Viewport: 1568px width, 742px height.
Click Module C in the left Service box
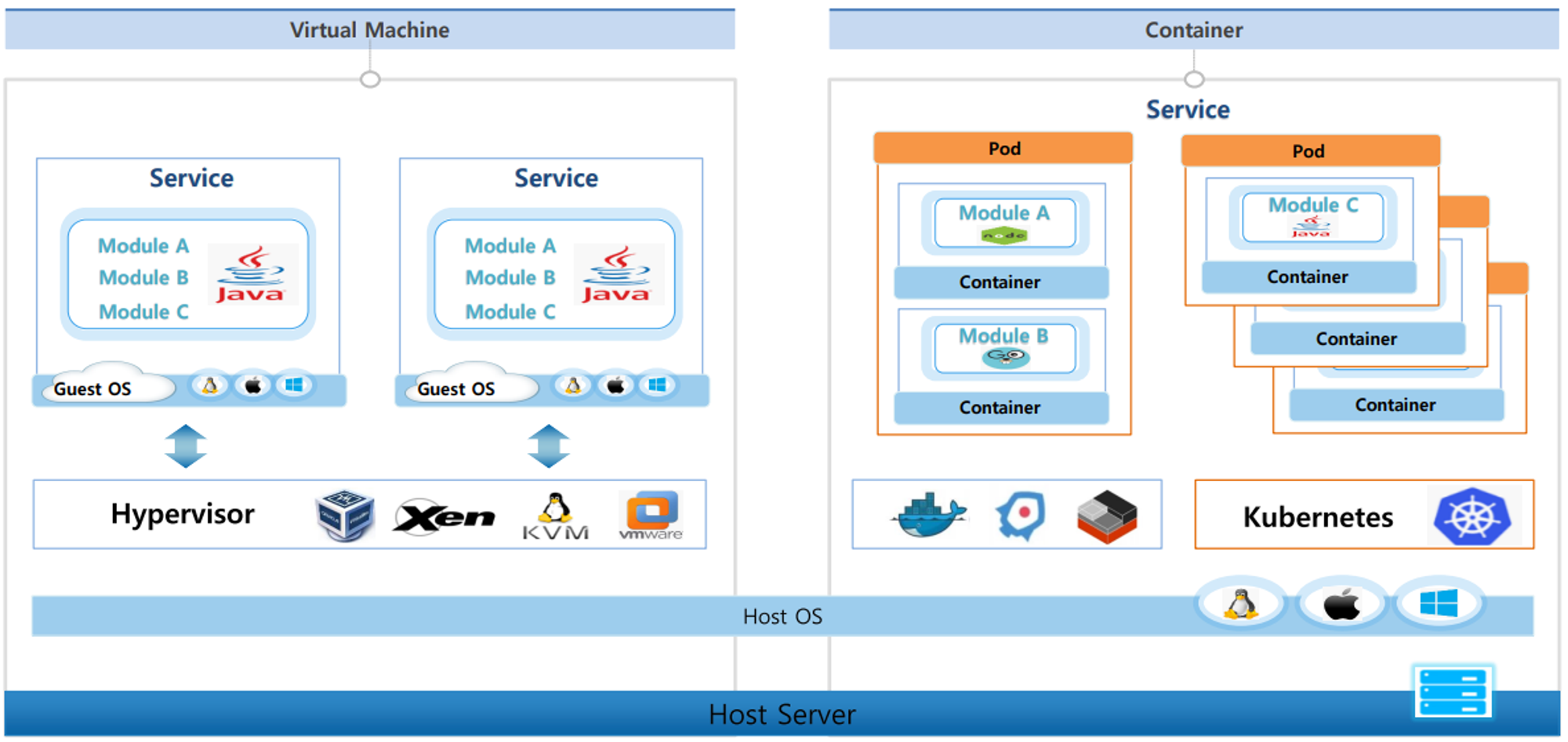tap(143, 312)
